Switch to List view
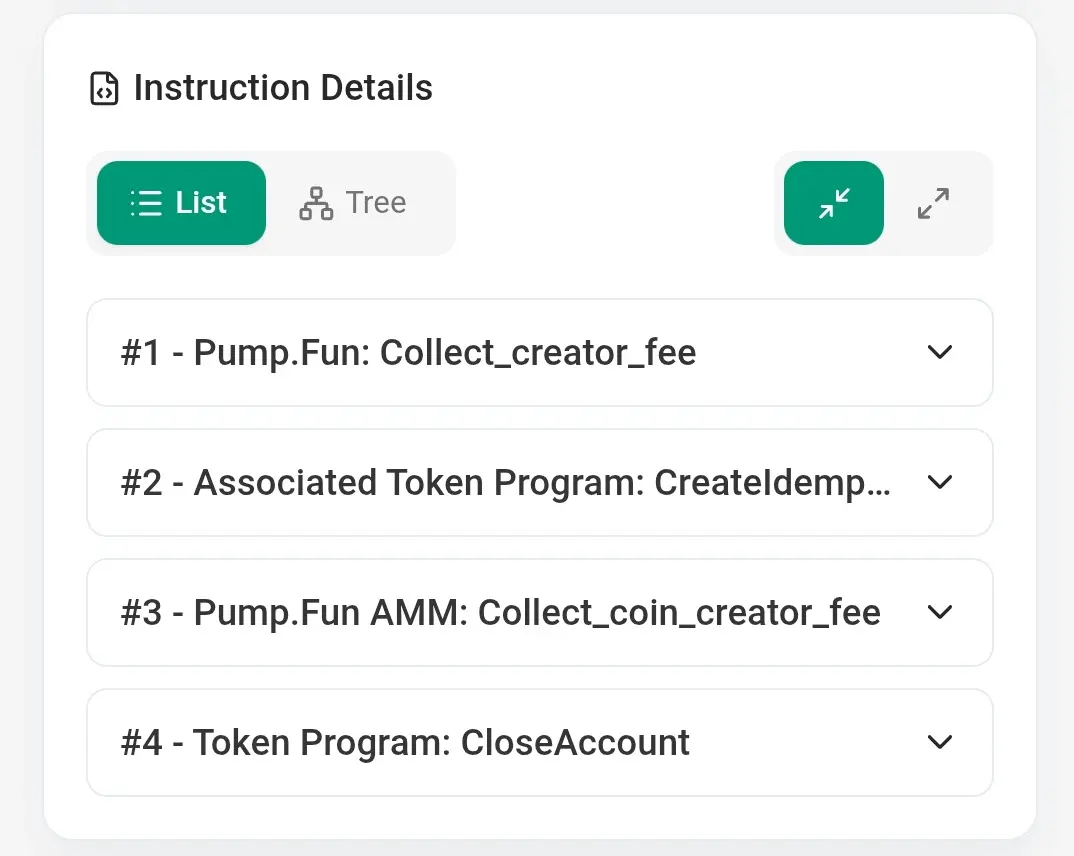Screen dimensions: 1074x856 181,203
